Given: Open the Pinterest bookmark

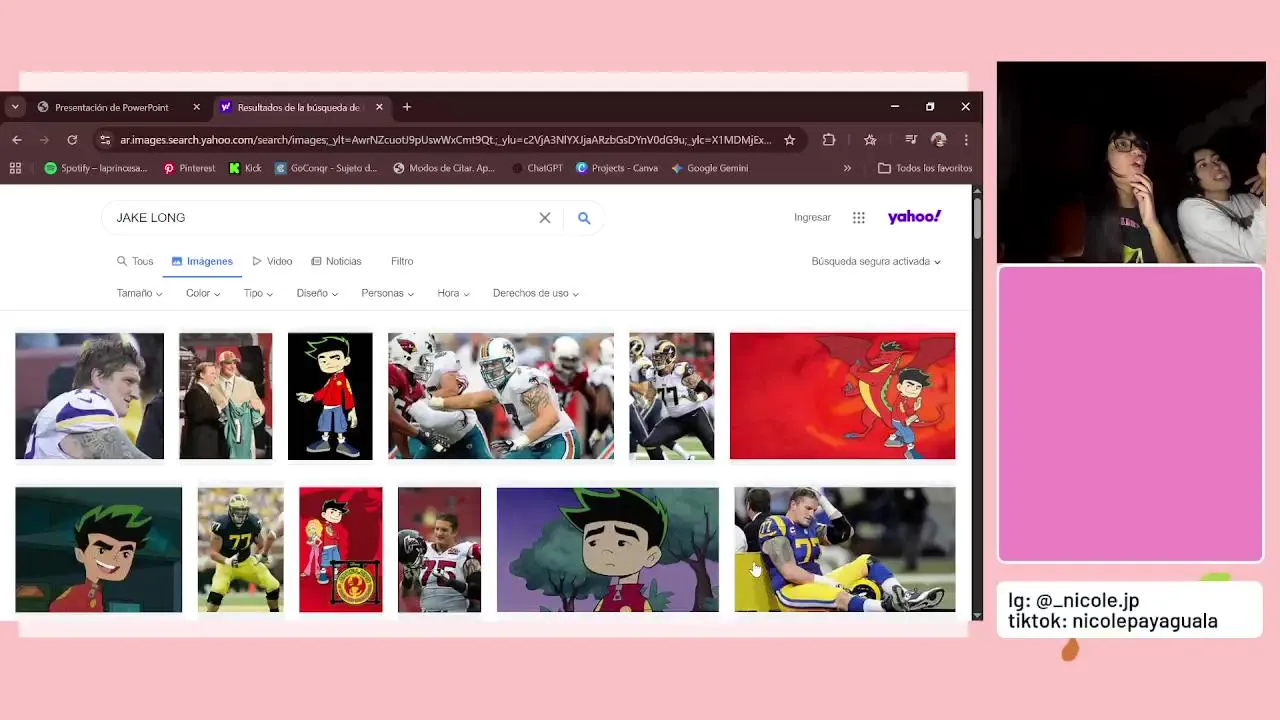Looking at the screenshot, I should [189, 168].
